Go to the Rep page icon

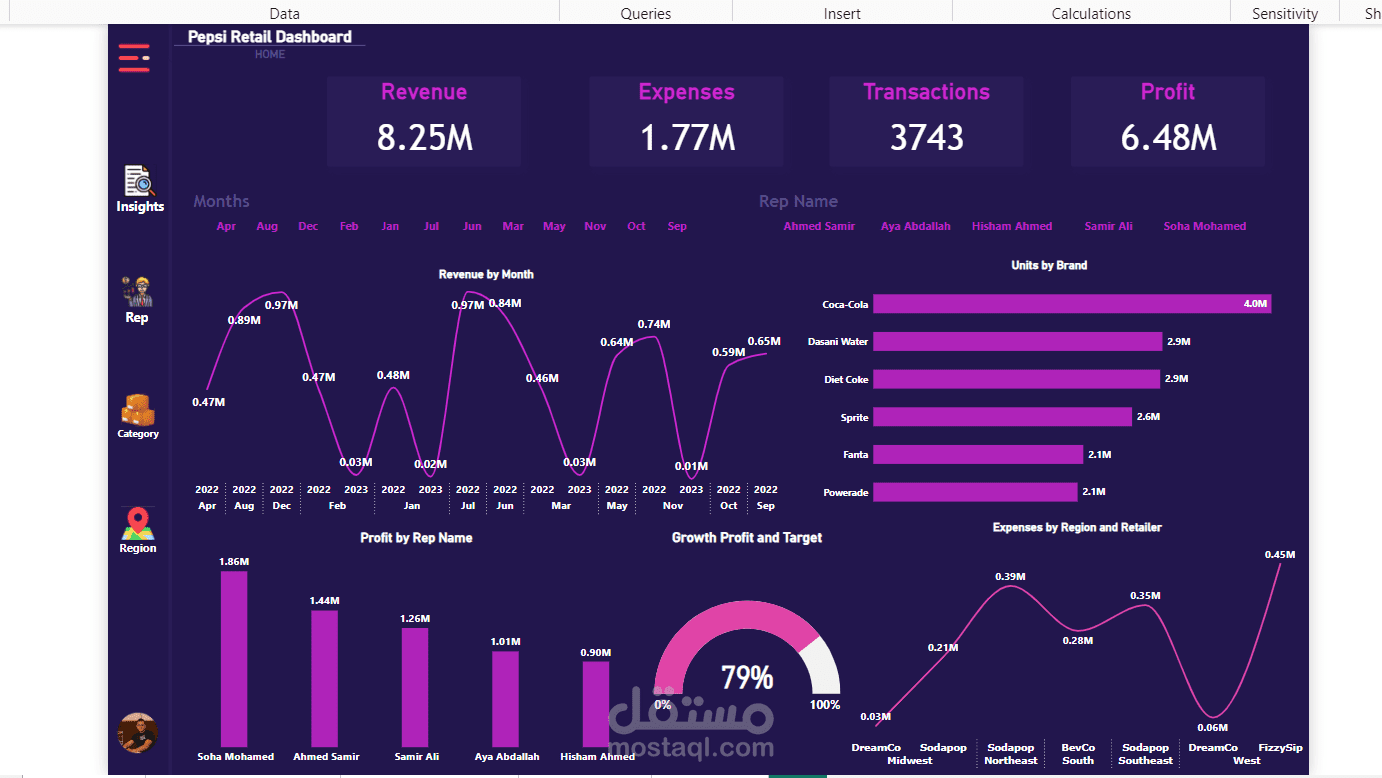(x=137, y=291)
